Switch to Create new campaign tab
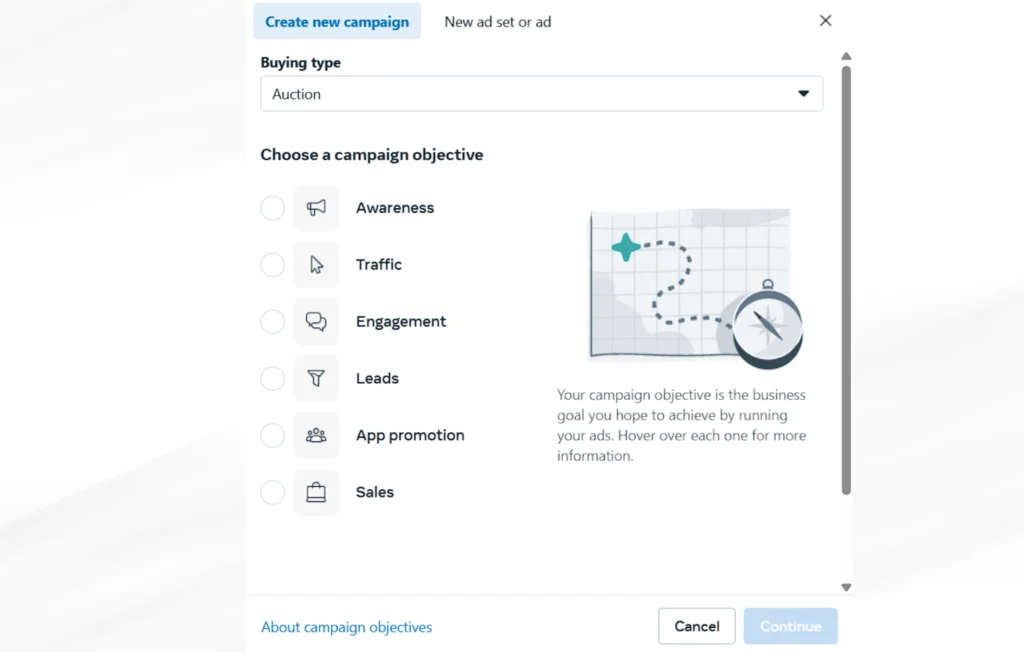This screenshot has height=652, width=1024. click(337, 22)
